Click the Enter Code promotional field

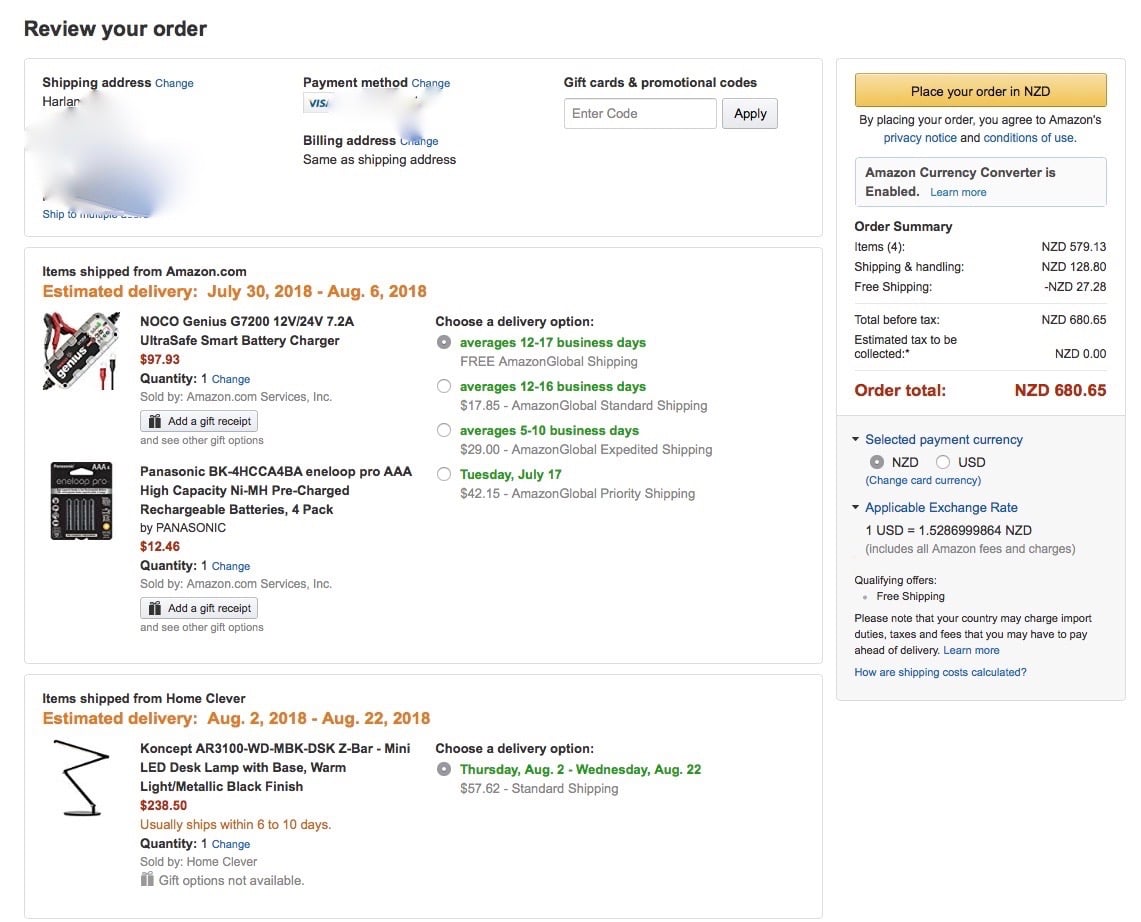(x=640, y=114)
